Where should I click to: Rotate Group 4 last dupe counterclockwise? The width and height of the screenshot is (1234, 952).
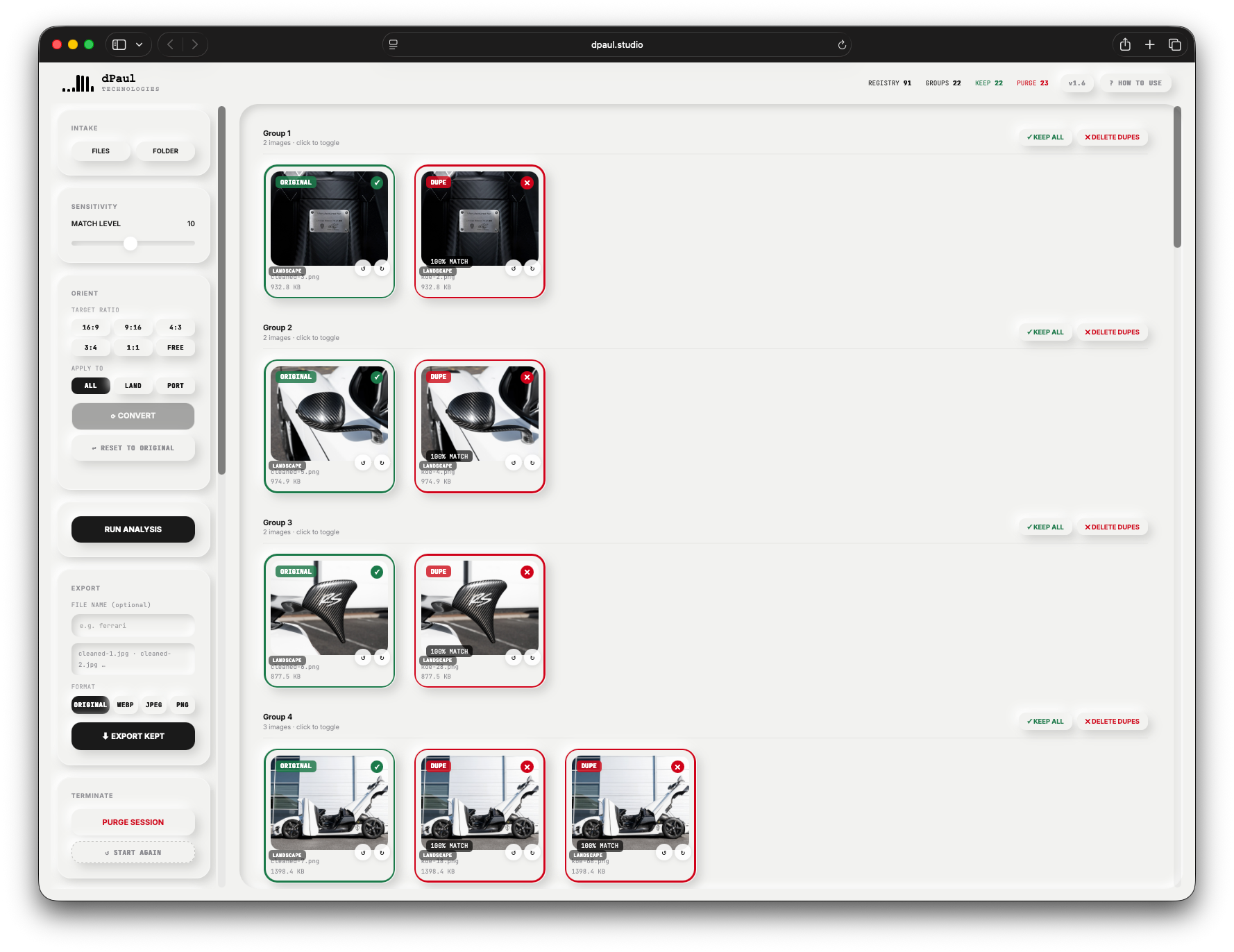click(x=664, y=853)
